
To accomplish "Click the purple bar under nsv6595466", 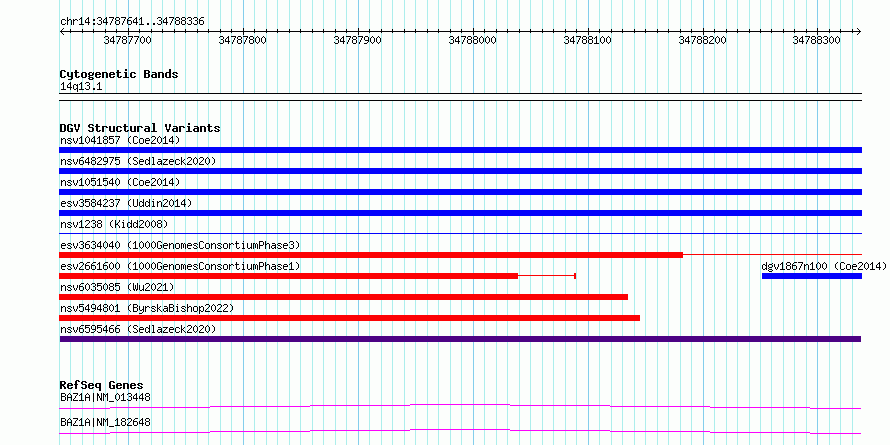I will (x=460, y=339).
